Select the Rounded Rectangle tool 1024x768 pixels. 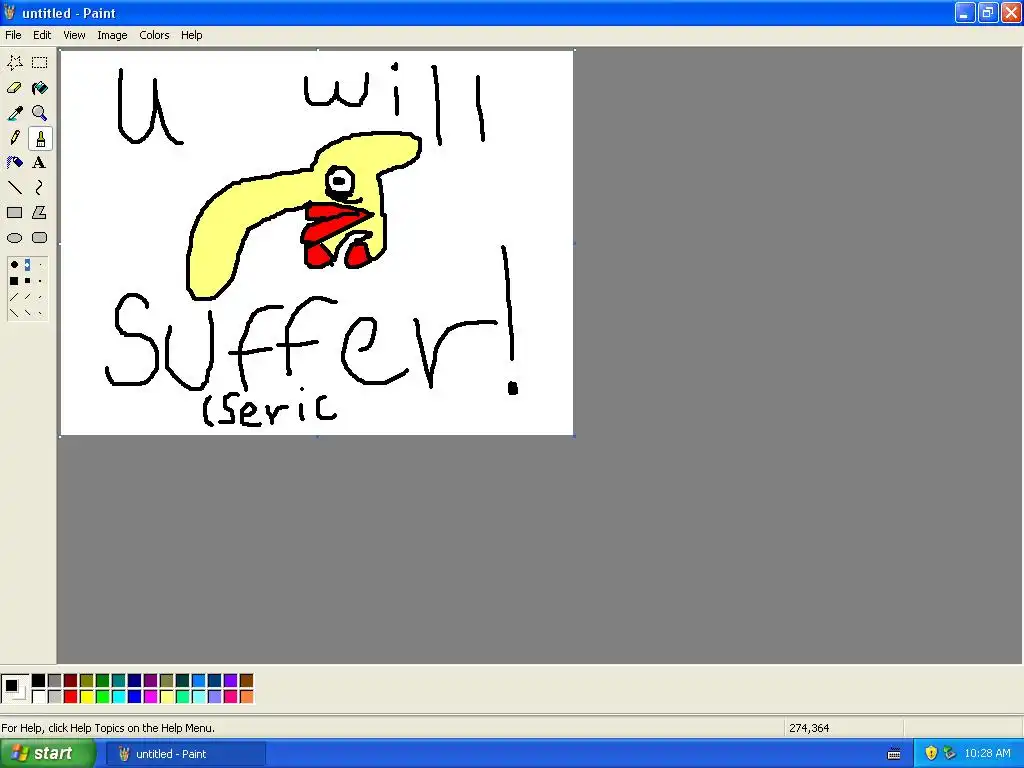(40, 238)
